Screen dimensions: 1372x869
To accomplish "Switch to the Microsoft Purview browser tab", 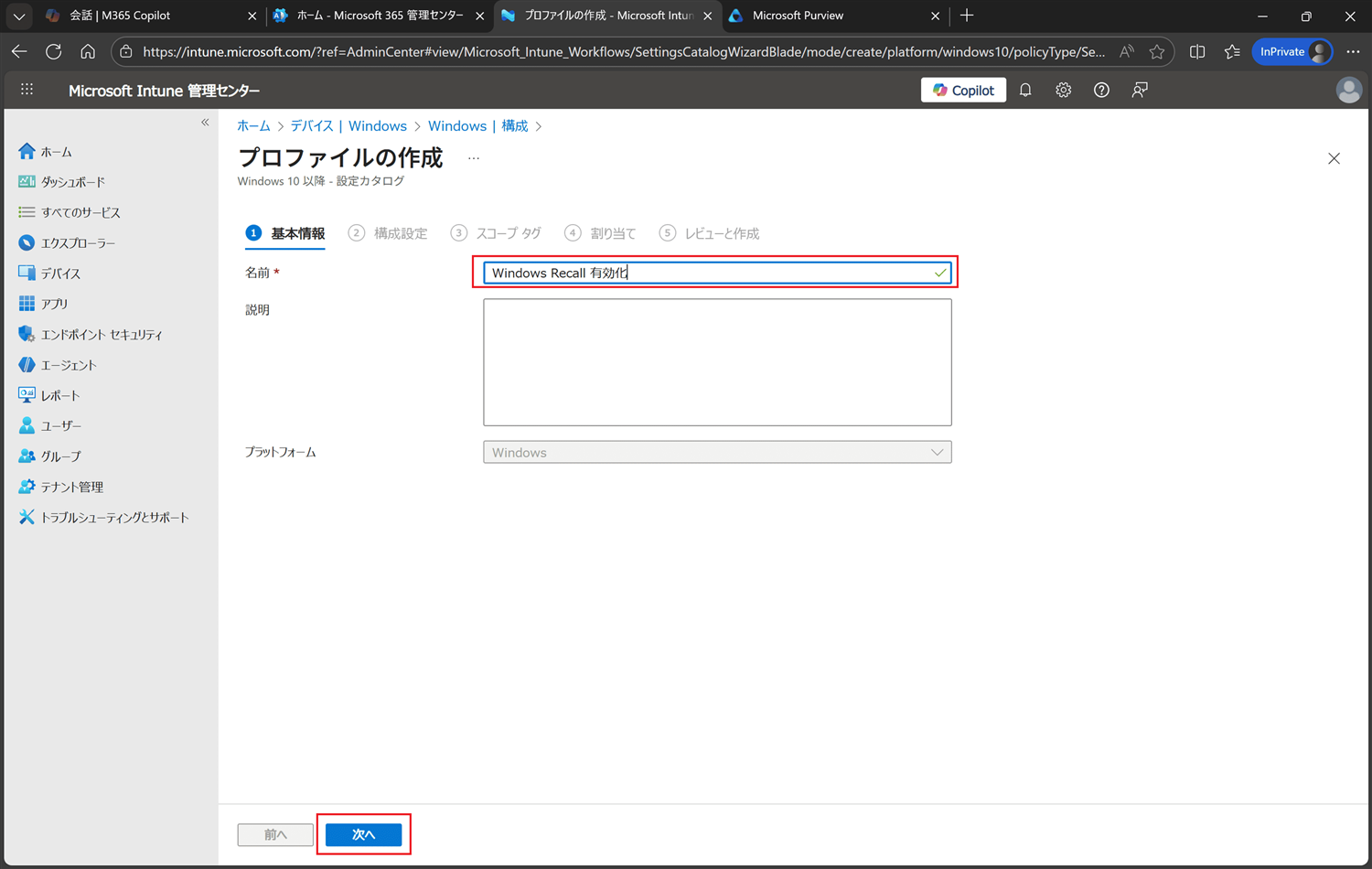I will tap(835, 16).
